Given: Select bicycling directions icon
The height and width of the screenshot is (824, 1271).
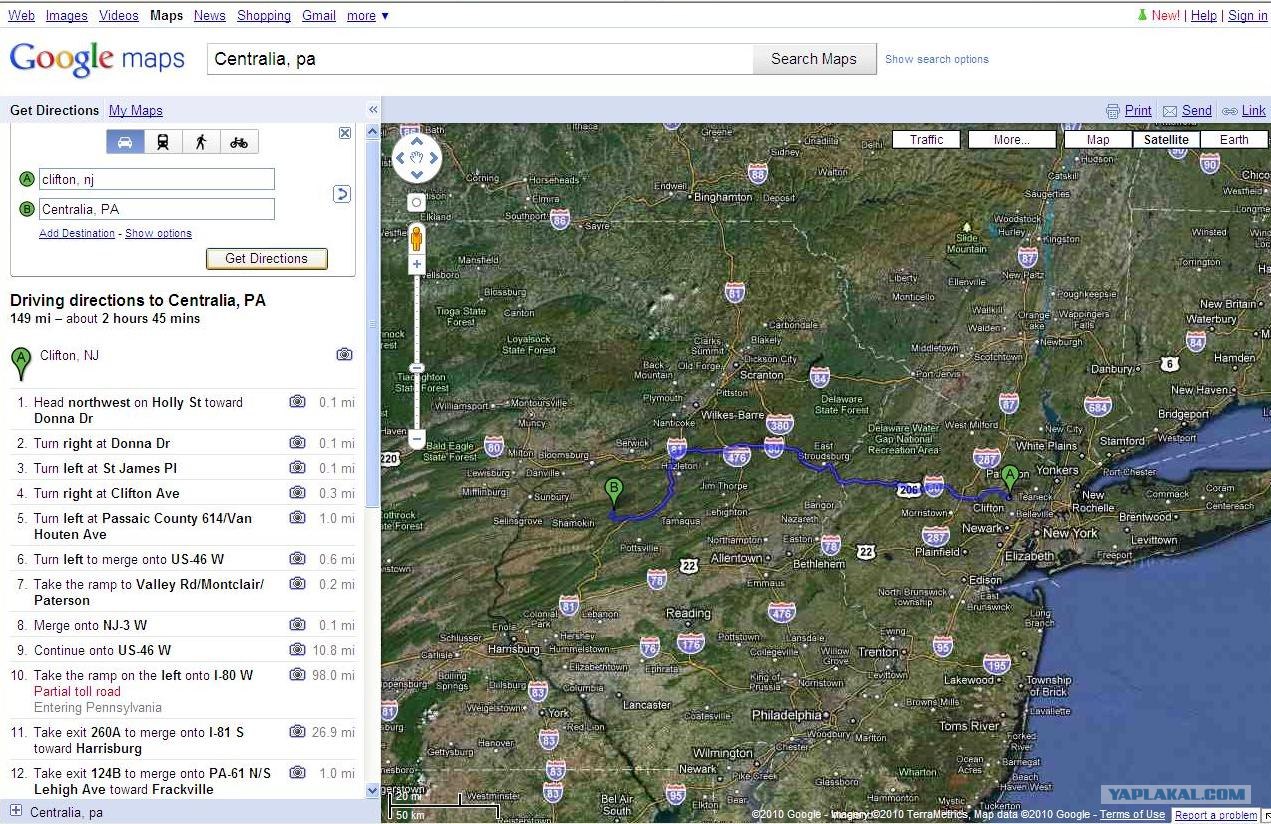Looking at the screenshot, I should point(239,142).
